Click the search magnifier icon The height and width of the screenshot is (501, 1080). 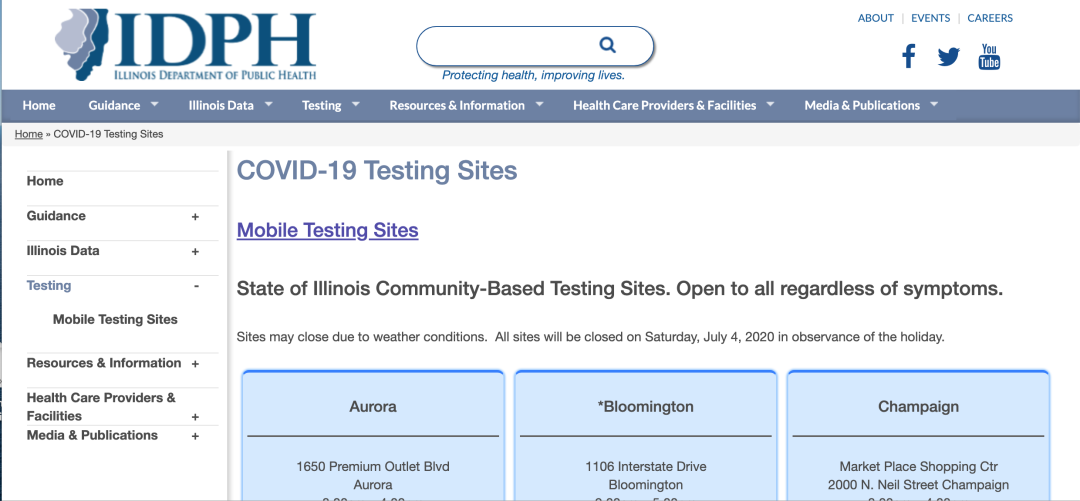(x=608, y=45)
